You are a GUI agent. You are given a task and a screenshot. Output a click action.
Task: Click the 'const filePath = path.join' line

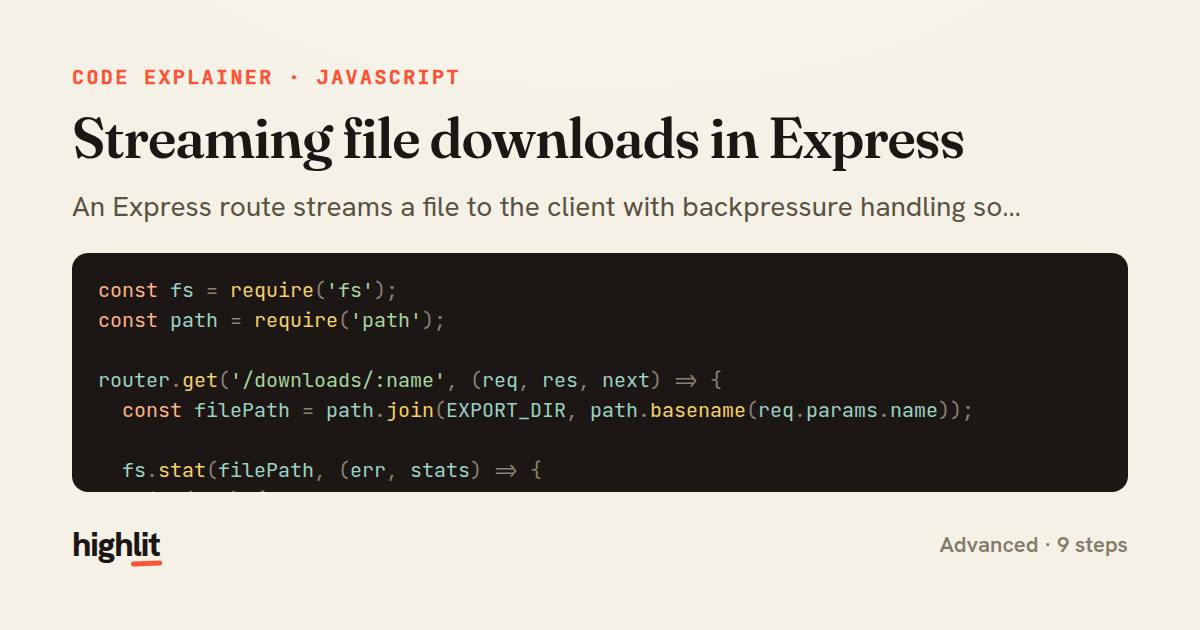click(x=547, y=410)
